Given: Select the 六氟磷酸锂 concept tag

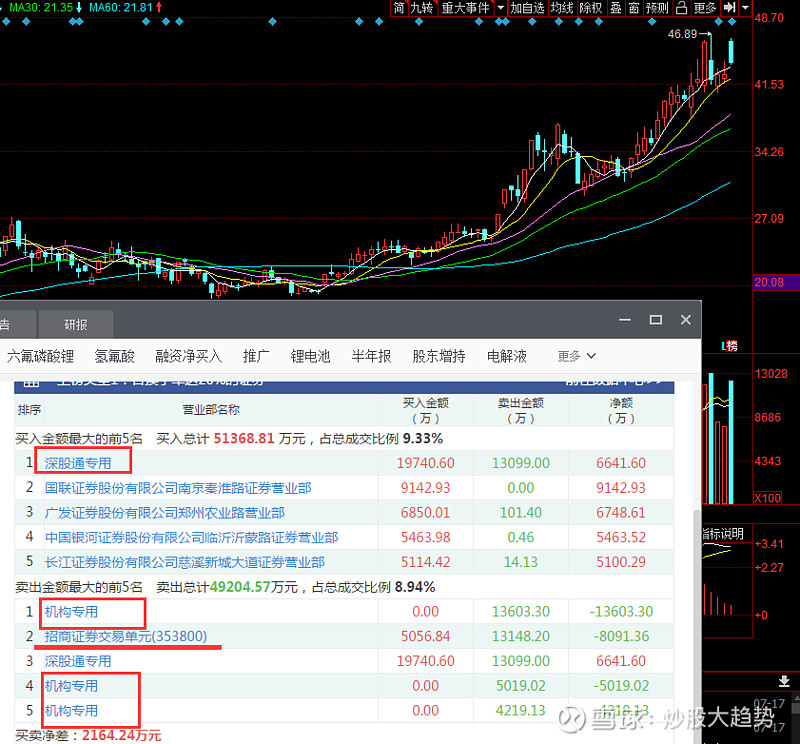Looking at the screenshot, I should click(41, 356).
